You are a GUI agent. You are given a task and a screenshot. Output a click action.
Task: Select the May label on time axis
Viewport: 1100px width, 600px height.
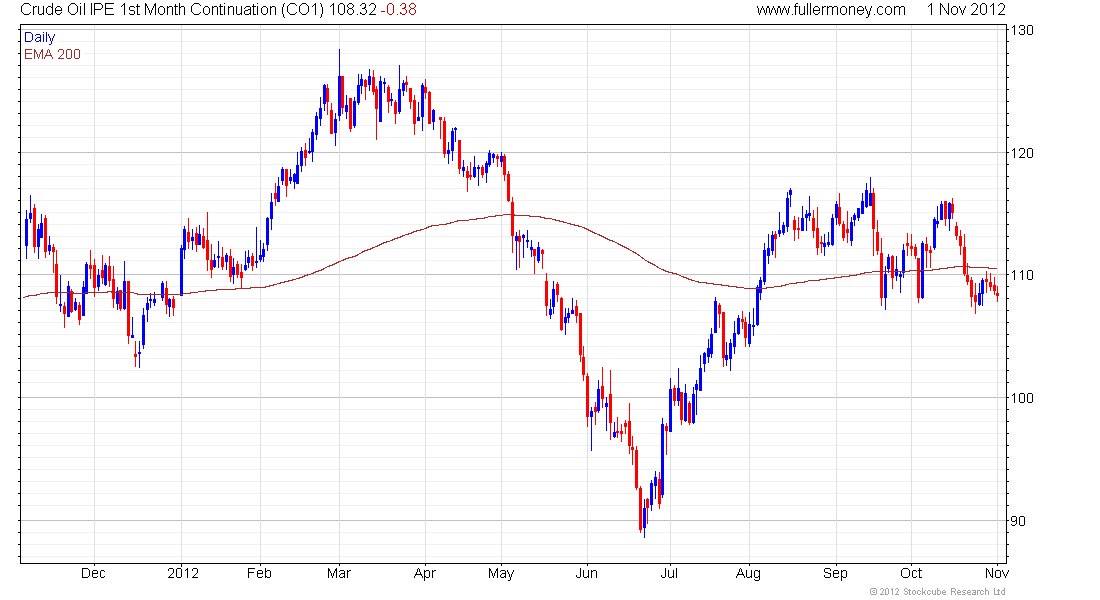coord(501,574)
